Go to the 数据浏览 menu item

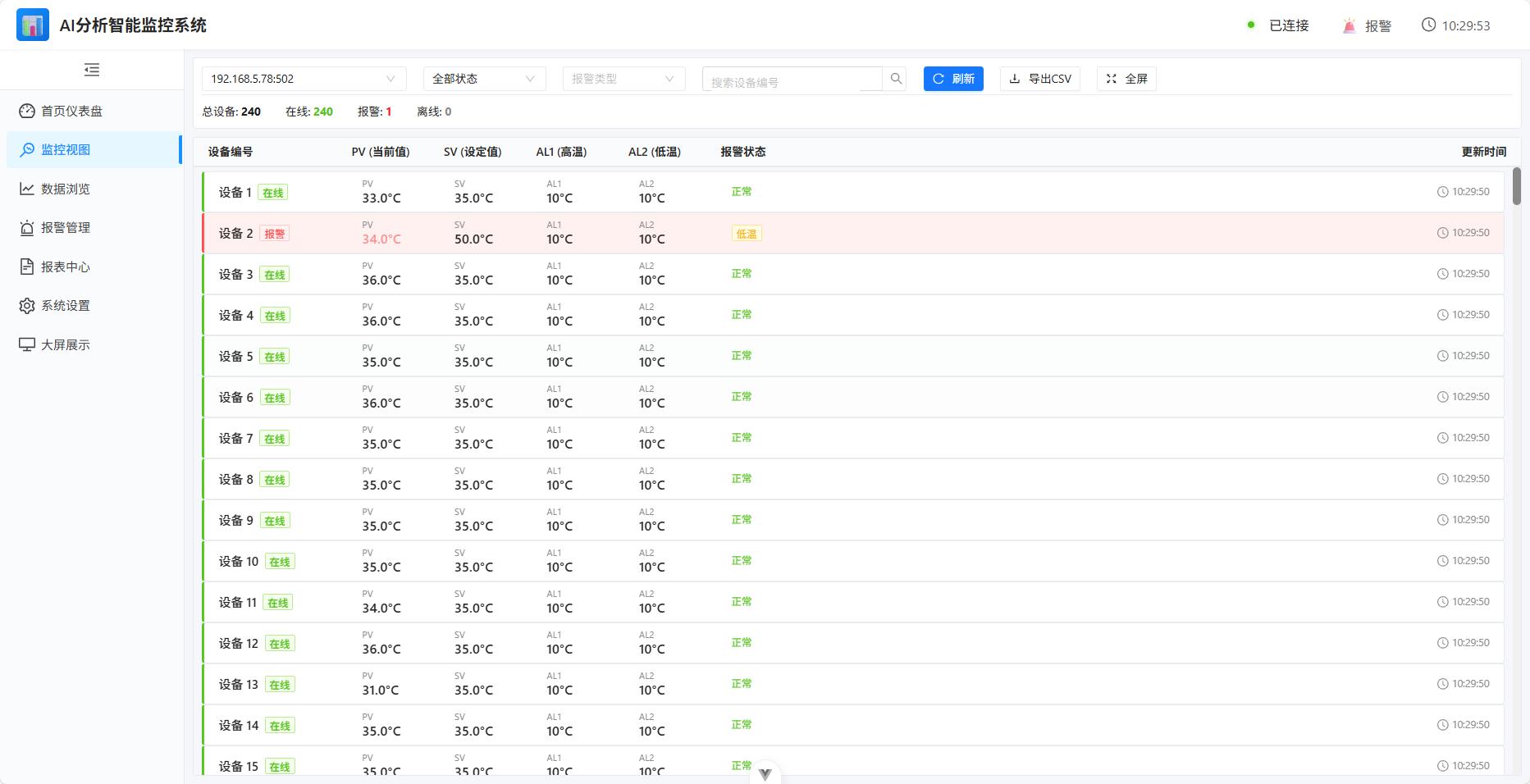(94, 189)
